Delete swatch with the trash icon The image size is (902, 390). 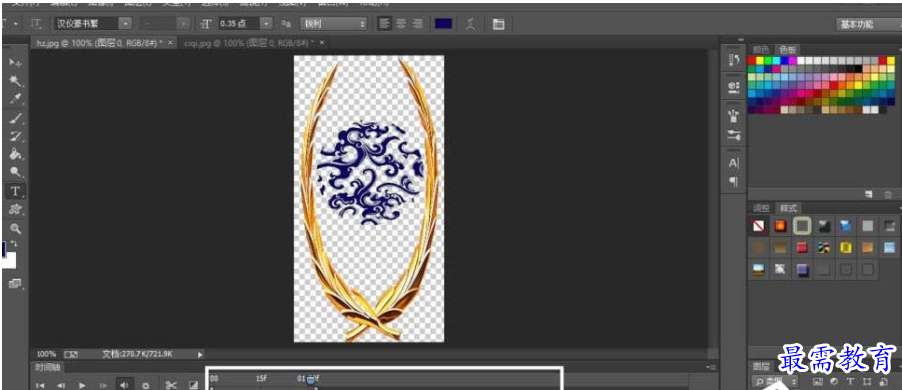pos(888,194)
